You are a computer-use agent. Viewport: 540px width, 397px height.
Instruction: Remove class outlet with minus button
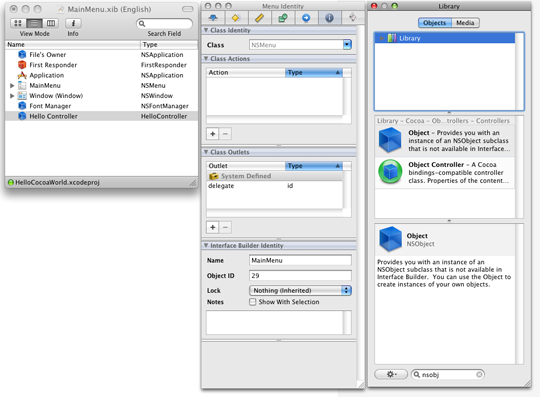[225, 227]
